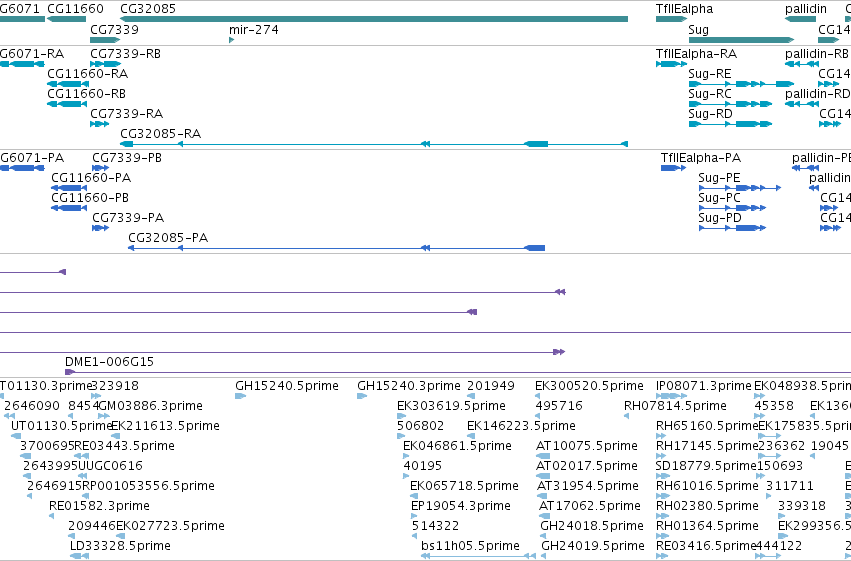Click transcript TfIIEalpha-RA
Screen dimensions: 851x561
tap(696, 54)
